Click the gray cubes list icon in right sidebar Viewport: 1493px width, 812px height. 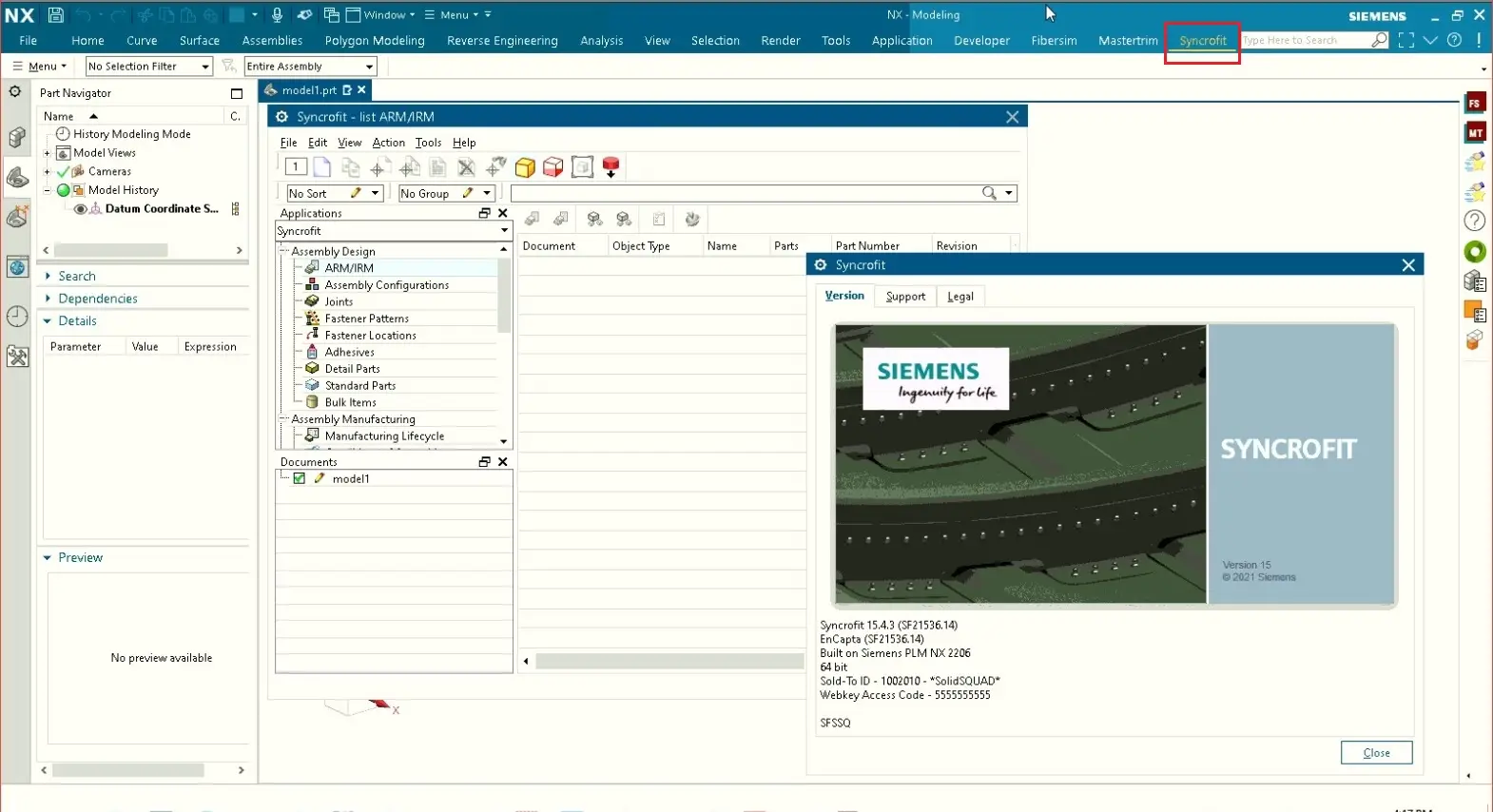click(x=1475, y=281)
